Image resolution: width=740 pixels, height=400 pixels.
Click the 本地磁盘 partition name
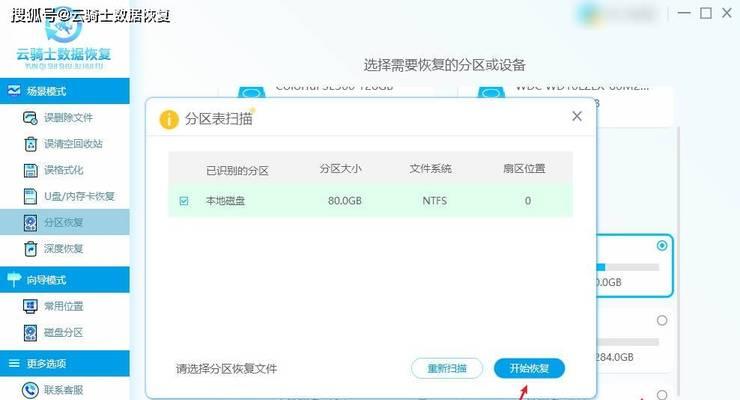225,201
